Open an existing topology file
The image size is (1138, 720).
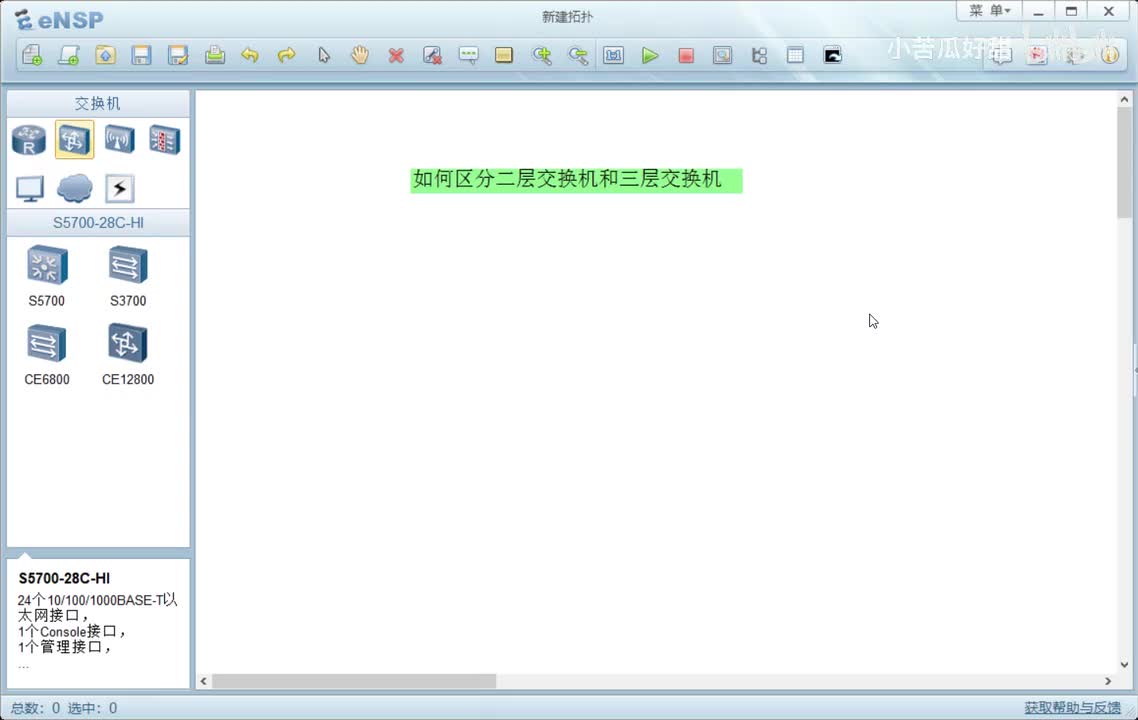[x=105, y=55]
